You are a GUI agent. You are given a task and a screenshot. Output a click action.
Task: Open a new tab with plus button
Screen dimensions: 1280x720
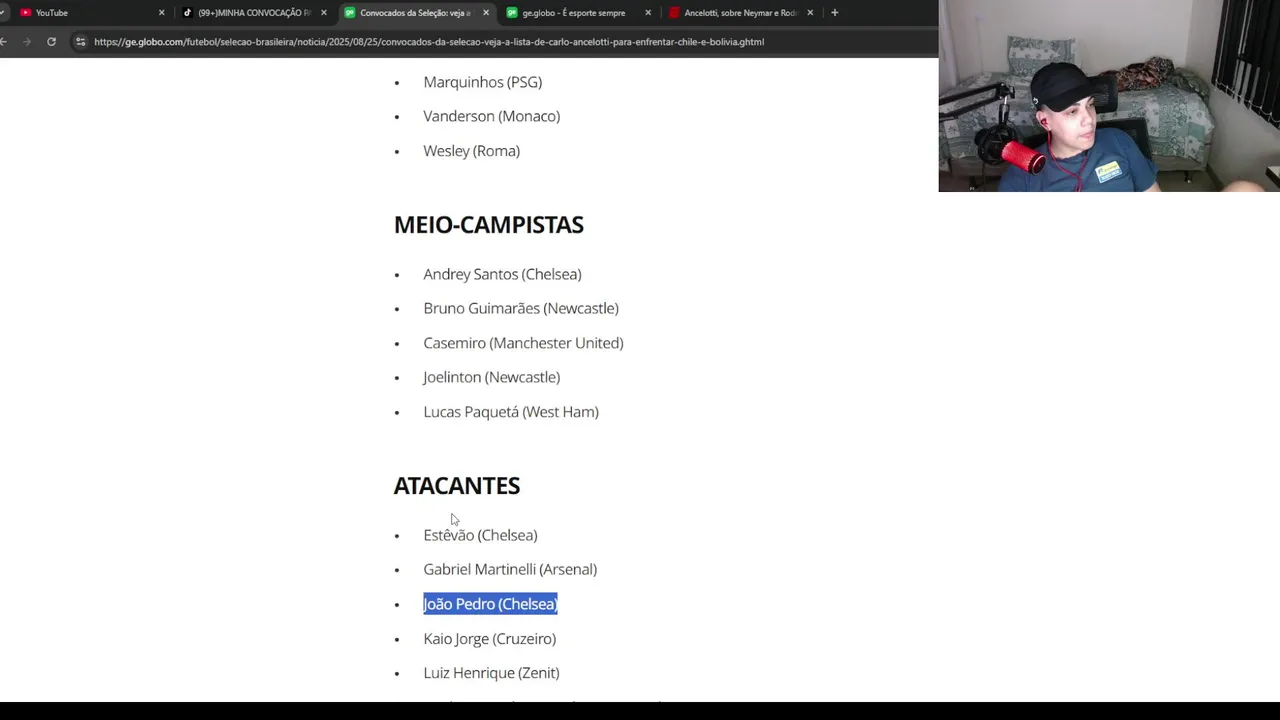pos(835,13)
